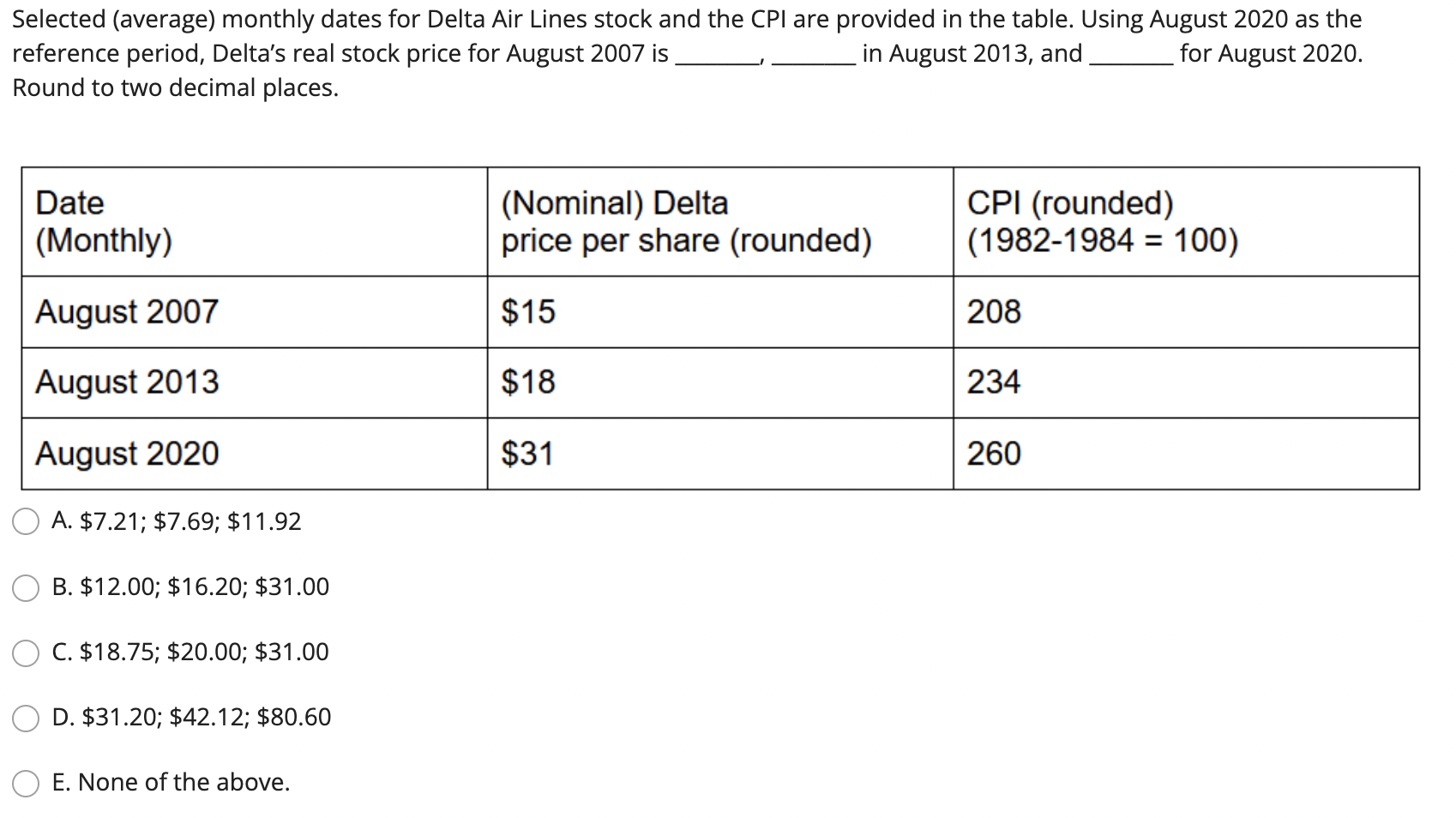The height and width of the screenshot is (818, 1456).
Task: Click the 'August 2007' table cell
Action: pyautogui.click(x=127, y=311)
